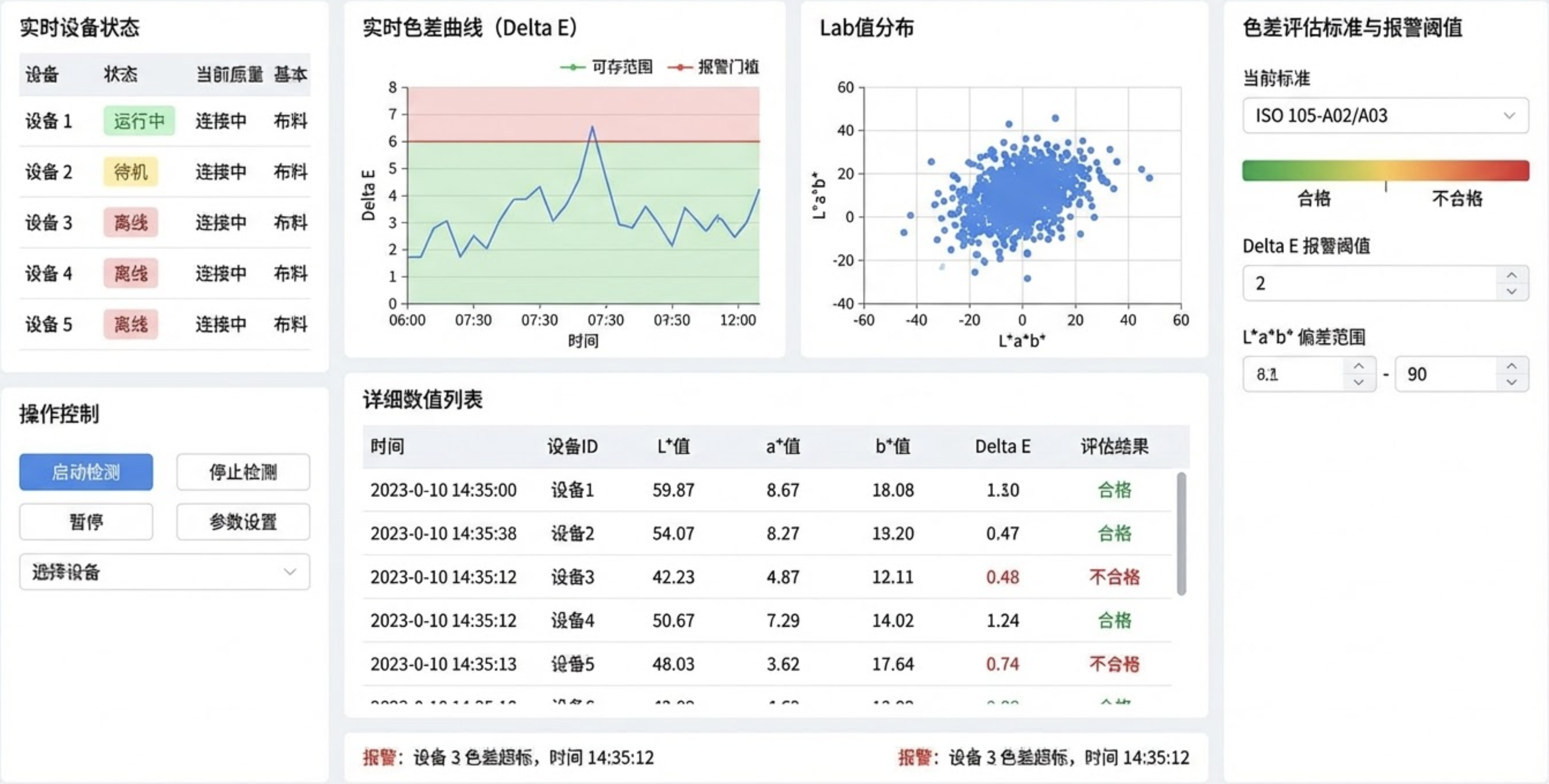Click the 离线 status badge of 设备 4
This screenshot has width=1549, height=784.
click(x=130, y=273)
